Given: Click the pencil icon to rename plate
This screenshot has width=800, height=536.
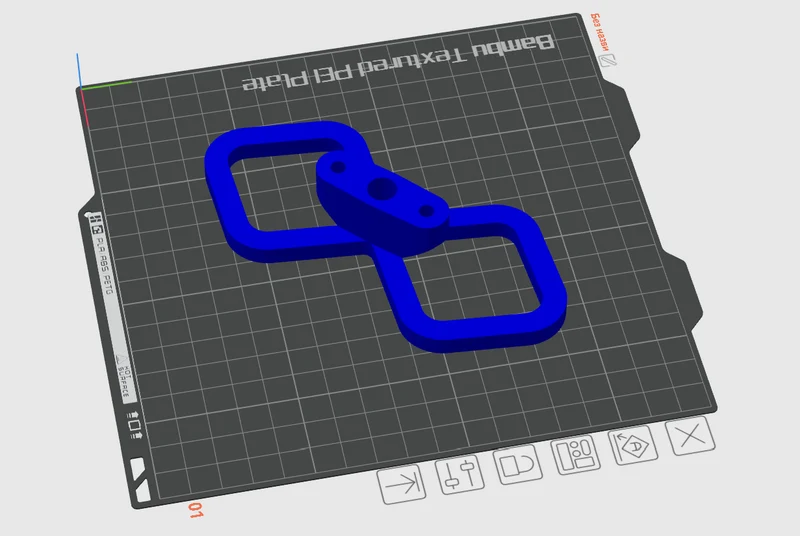Looking at the screenshot, I should click(608, 60).
